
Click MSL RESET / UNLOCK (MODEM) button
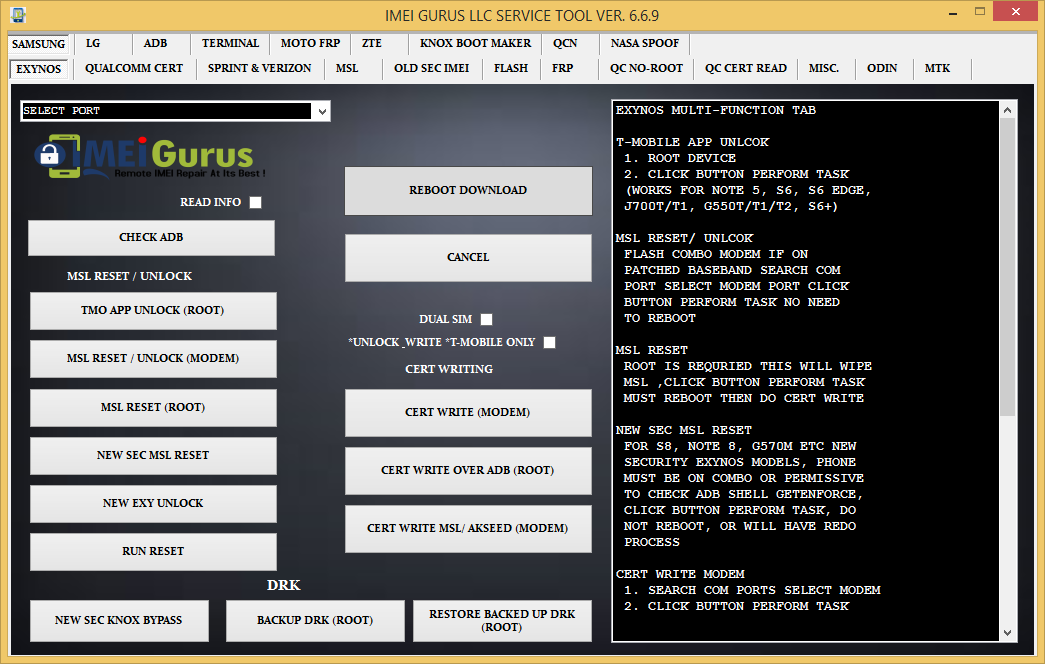[153, 359]
